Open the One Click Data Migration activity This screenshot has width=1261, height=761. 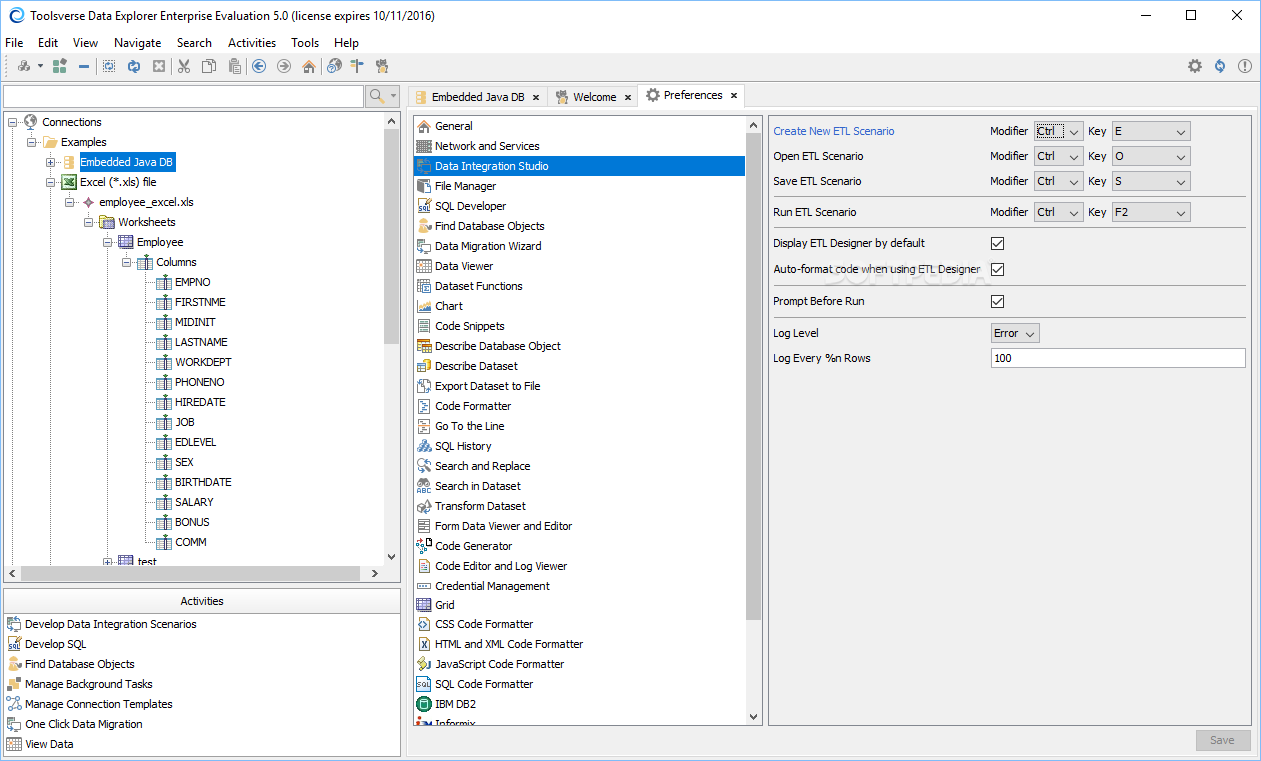75,724
